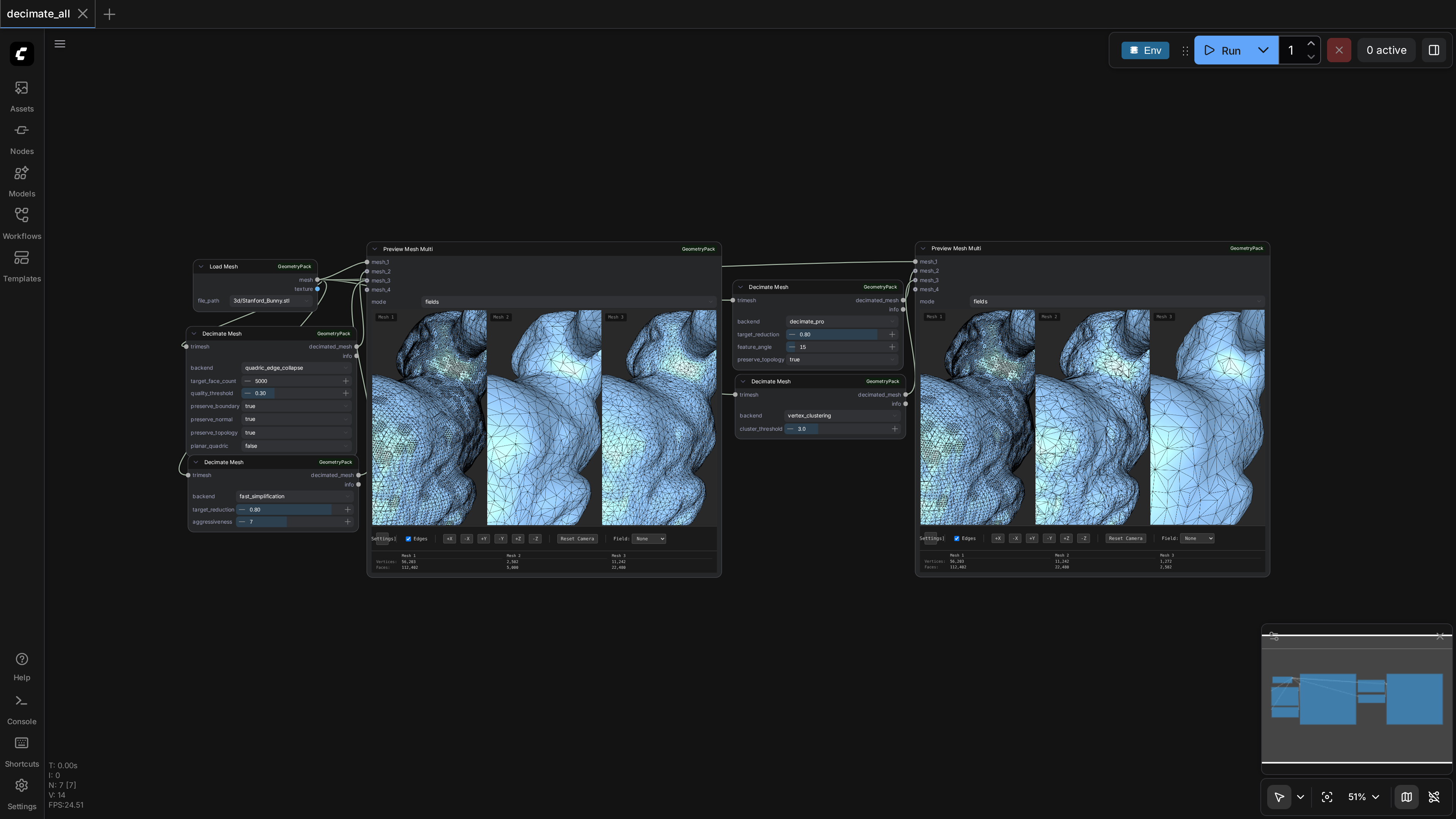The image size is (1456, 819).
Task: Open the Templates panel in the sidebar
Action: (22, 266)
